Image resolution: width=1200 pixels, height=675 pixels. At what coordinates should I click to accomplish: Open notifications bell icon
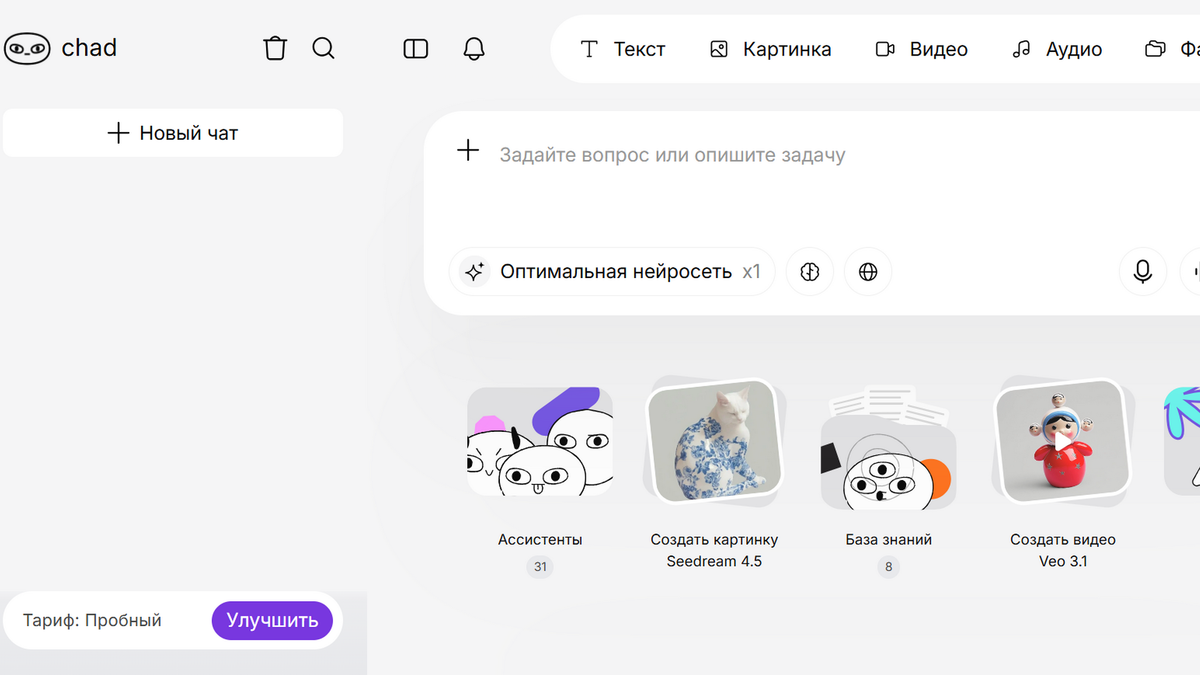[474, 49]
